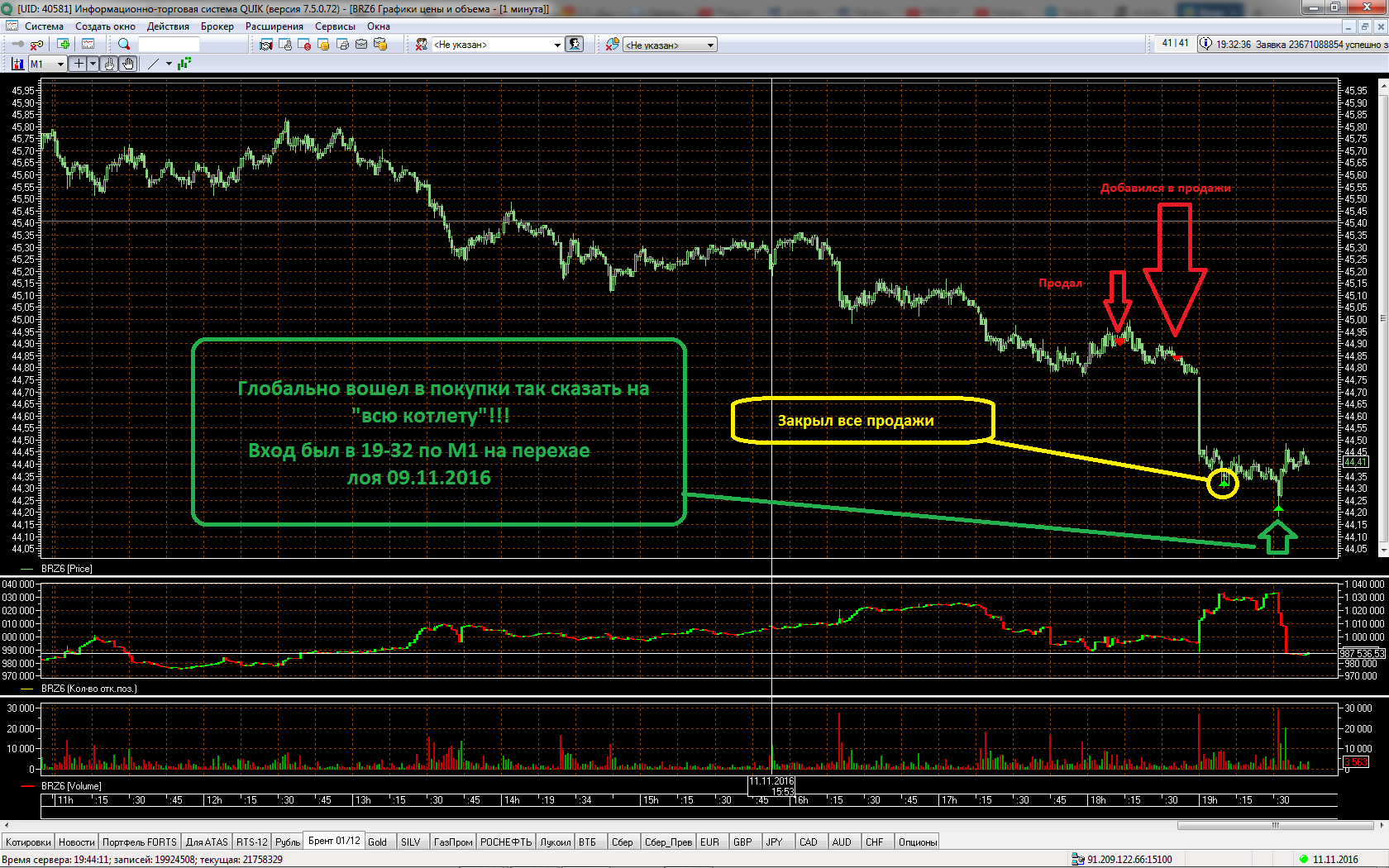Switch to the Опционы tab
This screenshot has height=868, width=1389.
(x=918, y=842)
